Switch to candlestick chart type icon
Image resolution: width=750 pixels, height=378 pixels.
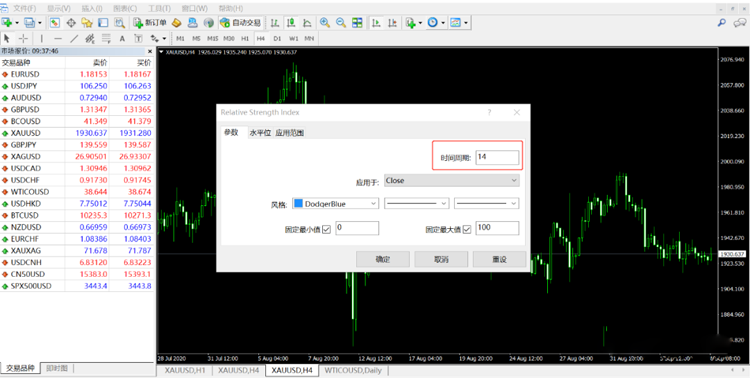(x=291, y=22)
